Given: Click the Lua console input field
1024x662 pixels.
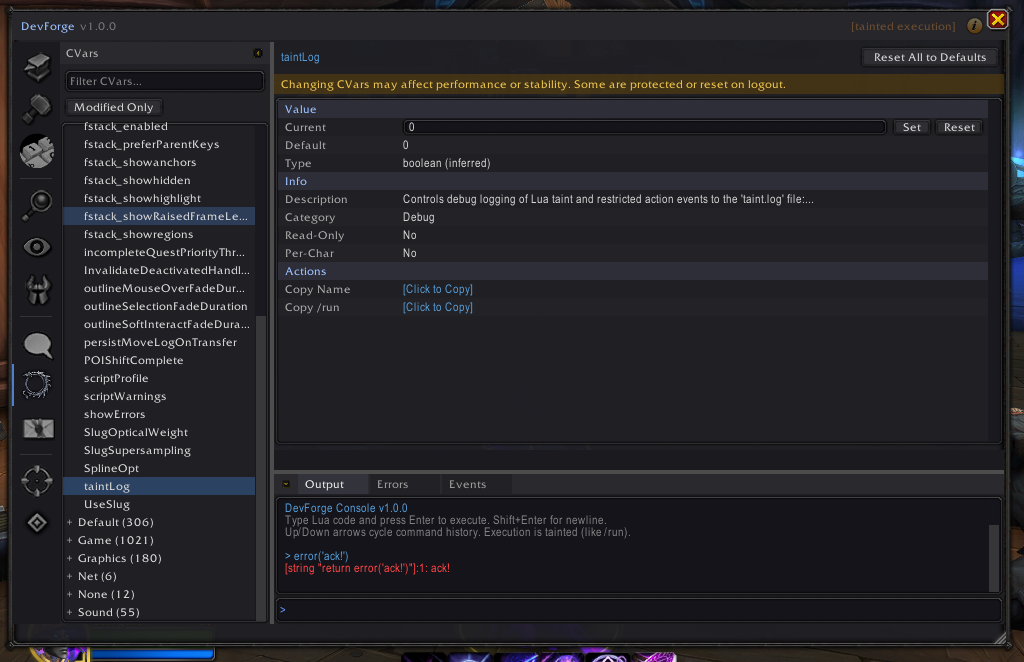Looking at the screenshot, I should [x=637, y=609].
